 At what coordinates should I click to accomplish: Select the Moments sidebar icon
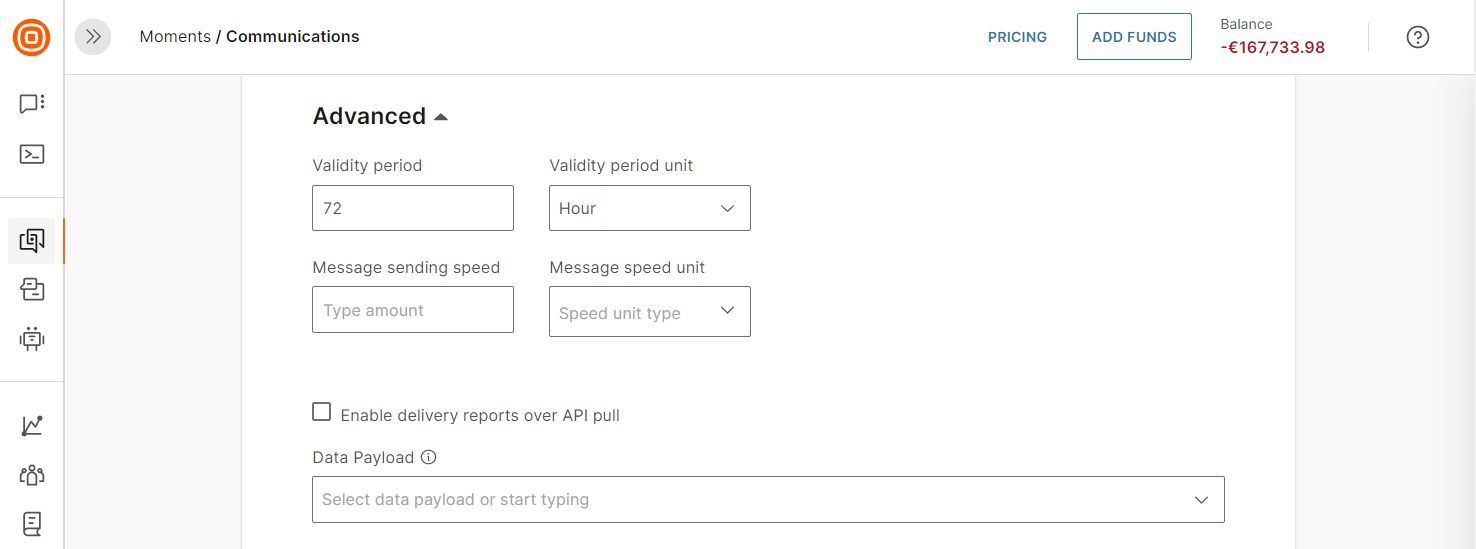[x=32, y=240]
